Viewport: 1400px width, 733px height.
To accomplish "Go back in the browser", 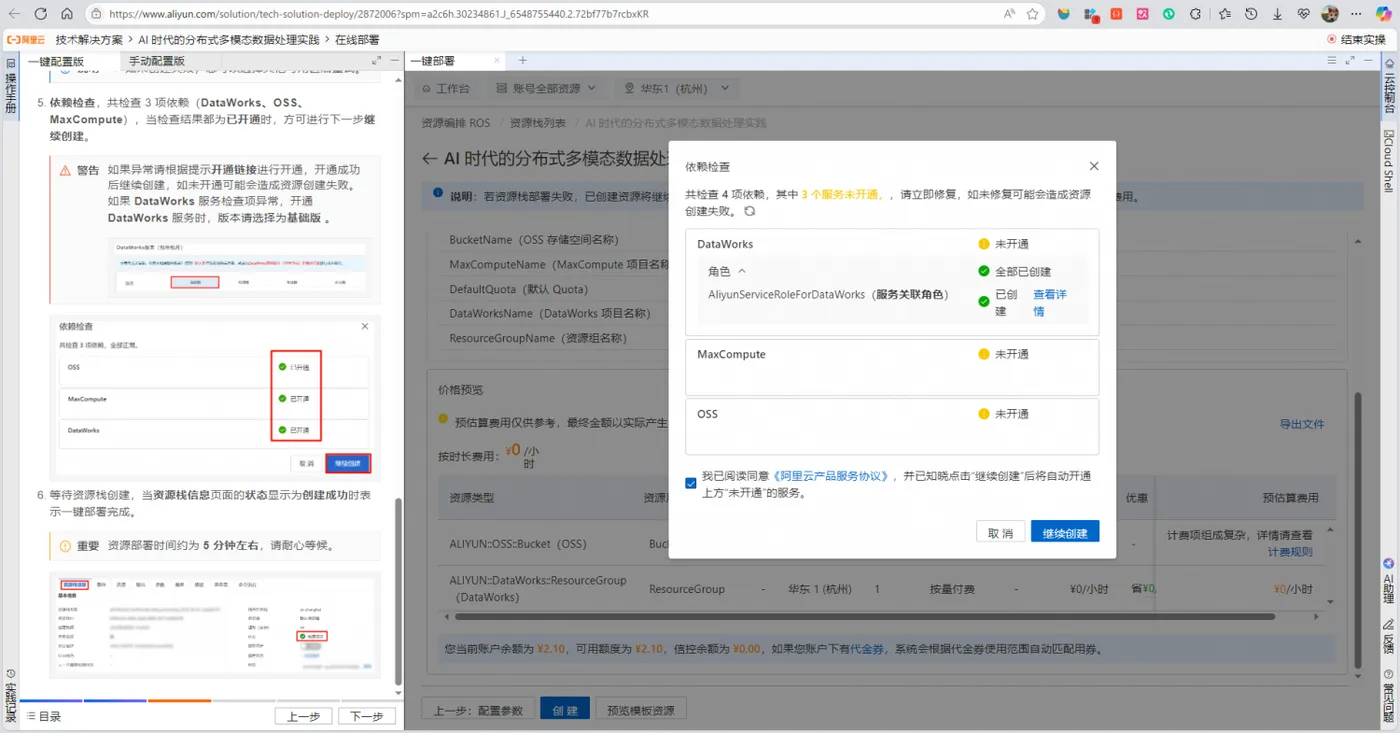I will [14, 14].
